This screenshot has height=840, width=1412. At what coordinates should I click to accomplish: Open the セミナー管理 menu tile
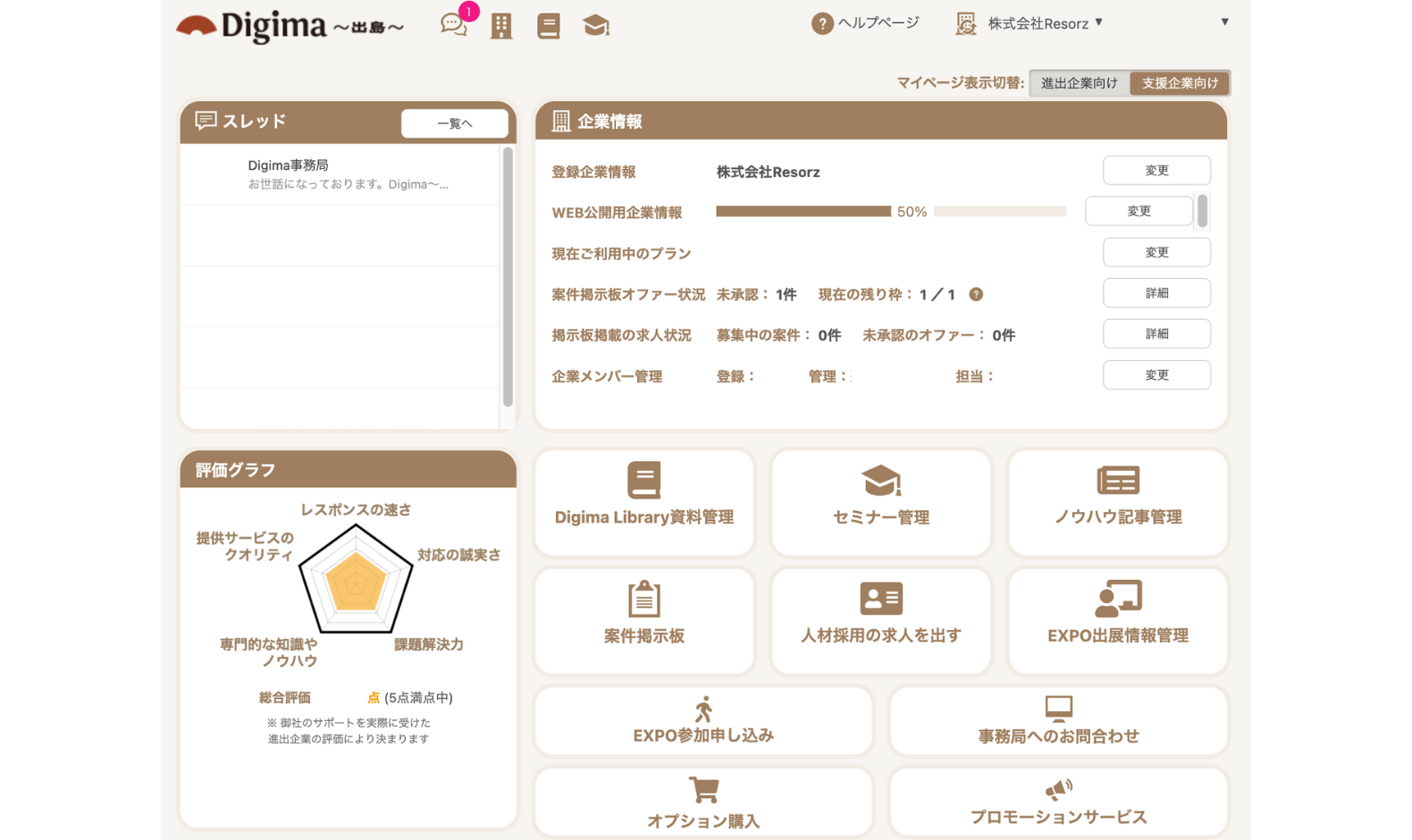point(881,502)
